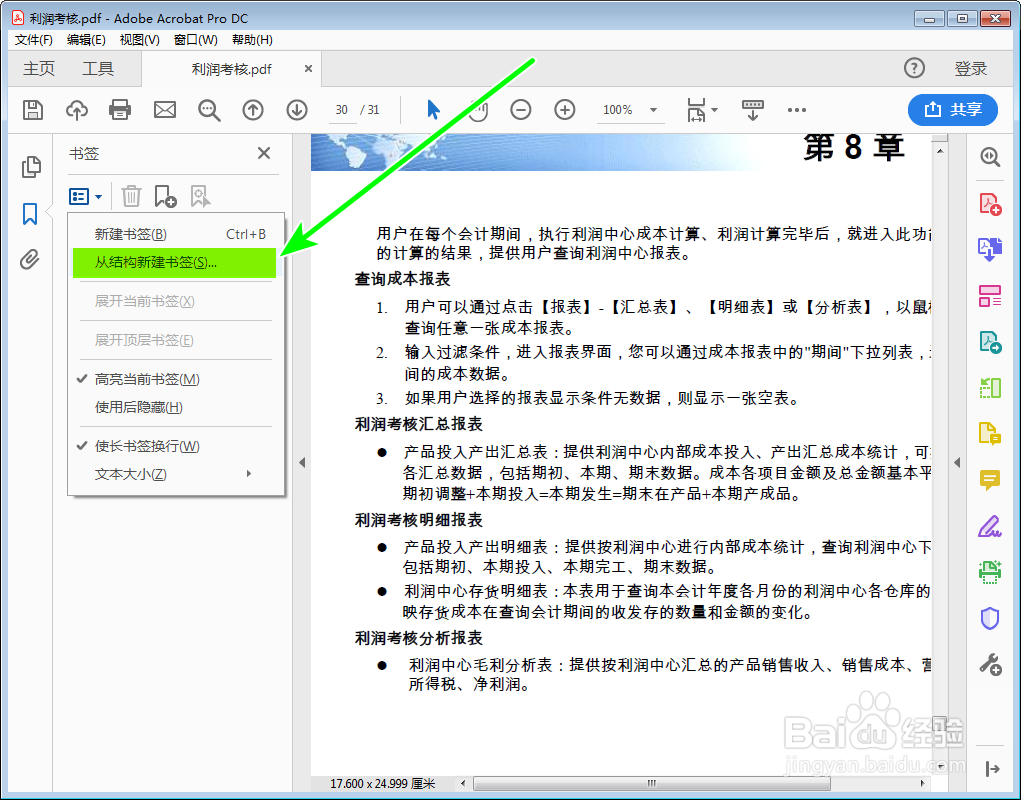Print the document using printer icon
1021x800 pixels.
(120, 110)
